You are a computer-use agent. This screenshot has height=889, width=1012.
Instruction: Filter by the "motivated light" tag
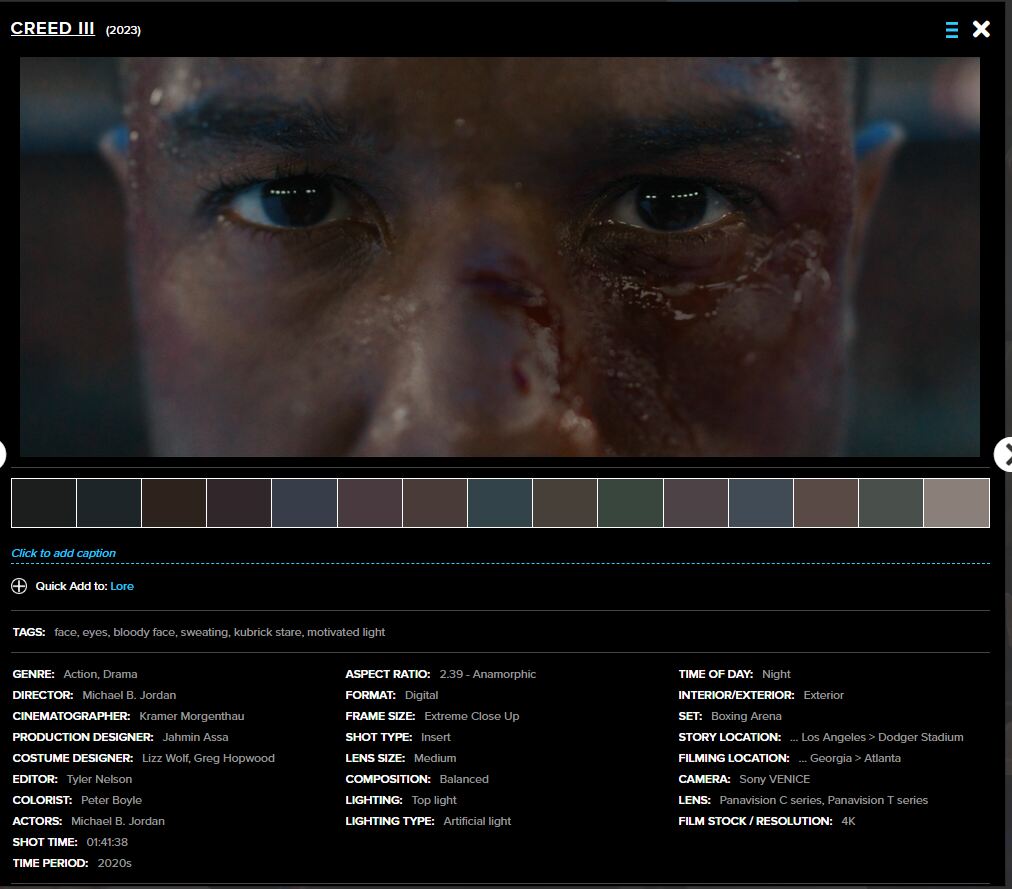coord(346,632)
